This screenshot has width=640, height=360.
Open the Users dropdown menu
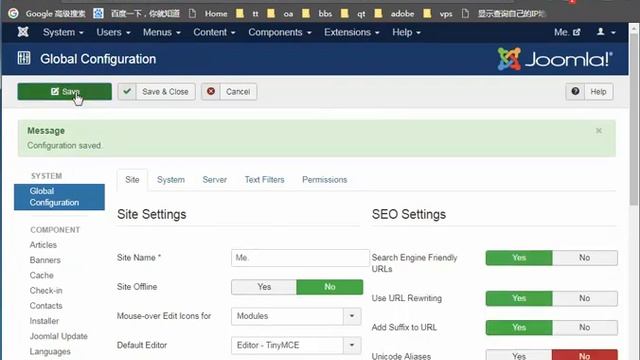click(113, 32)
